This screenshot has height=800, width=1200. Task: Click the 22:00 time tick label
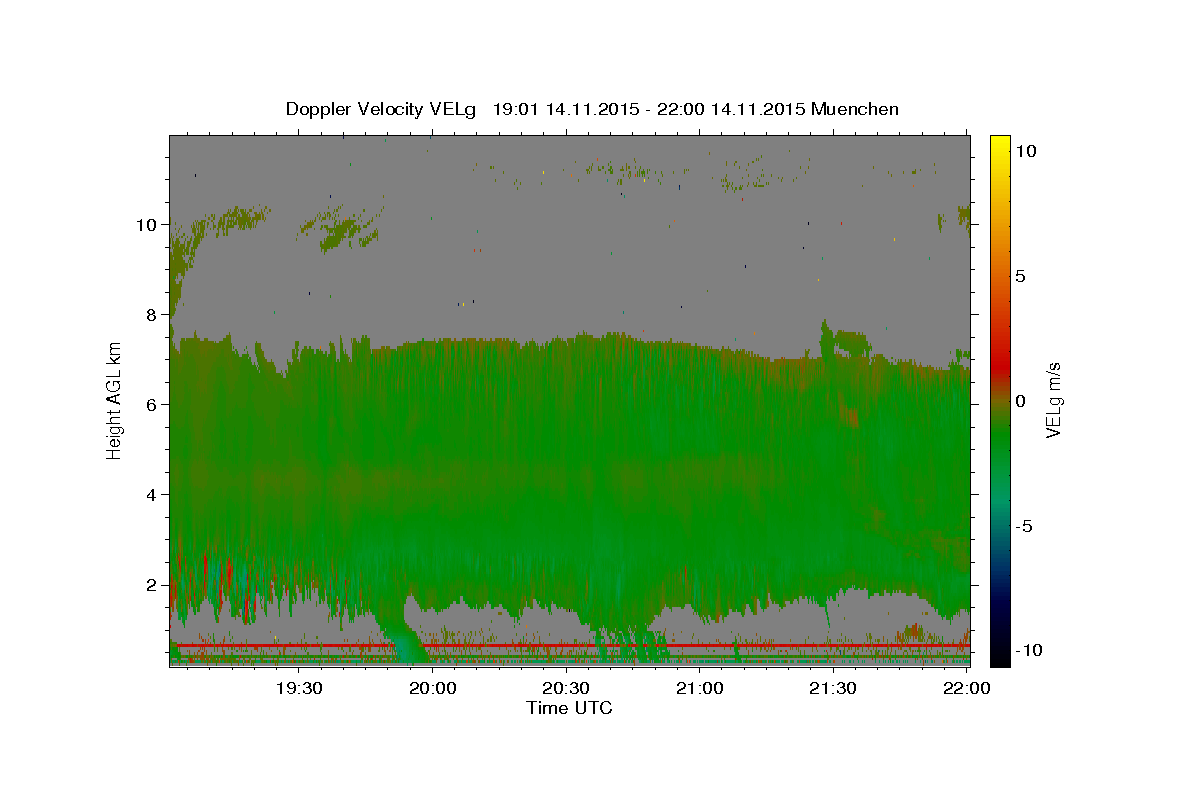[x=966, y=688]
